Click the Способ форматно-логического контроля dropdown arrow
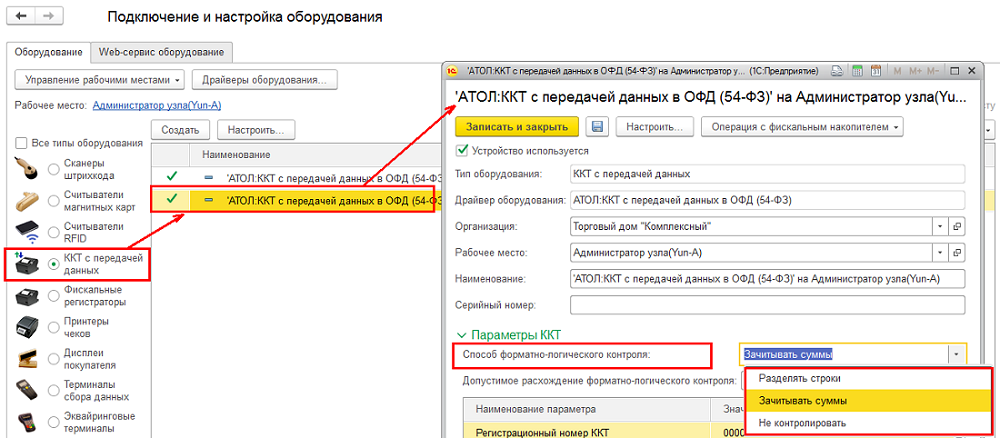The height and width of the screenshot is (438, 1000). [x=957, y=354]
